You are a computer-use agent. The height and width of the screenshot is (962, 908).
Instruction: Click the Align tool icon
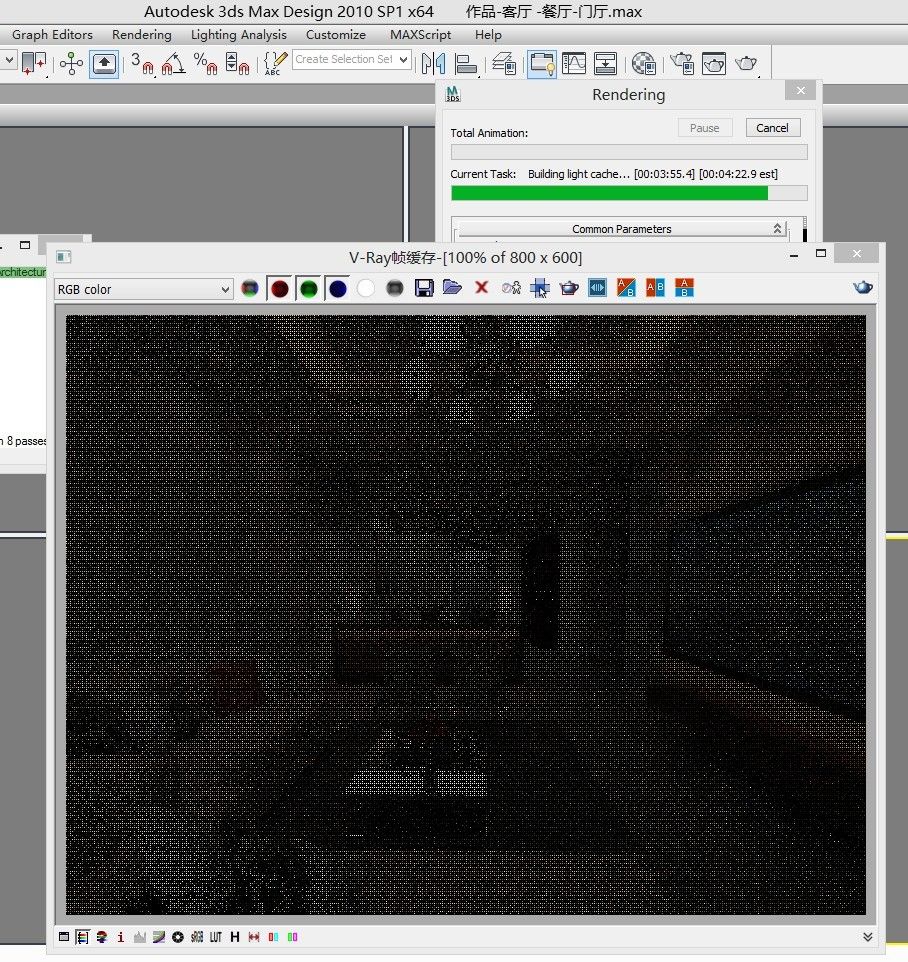[466, 63]
